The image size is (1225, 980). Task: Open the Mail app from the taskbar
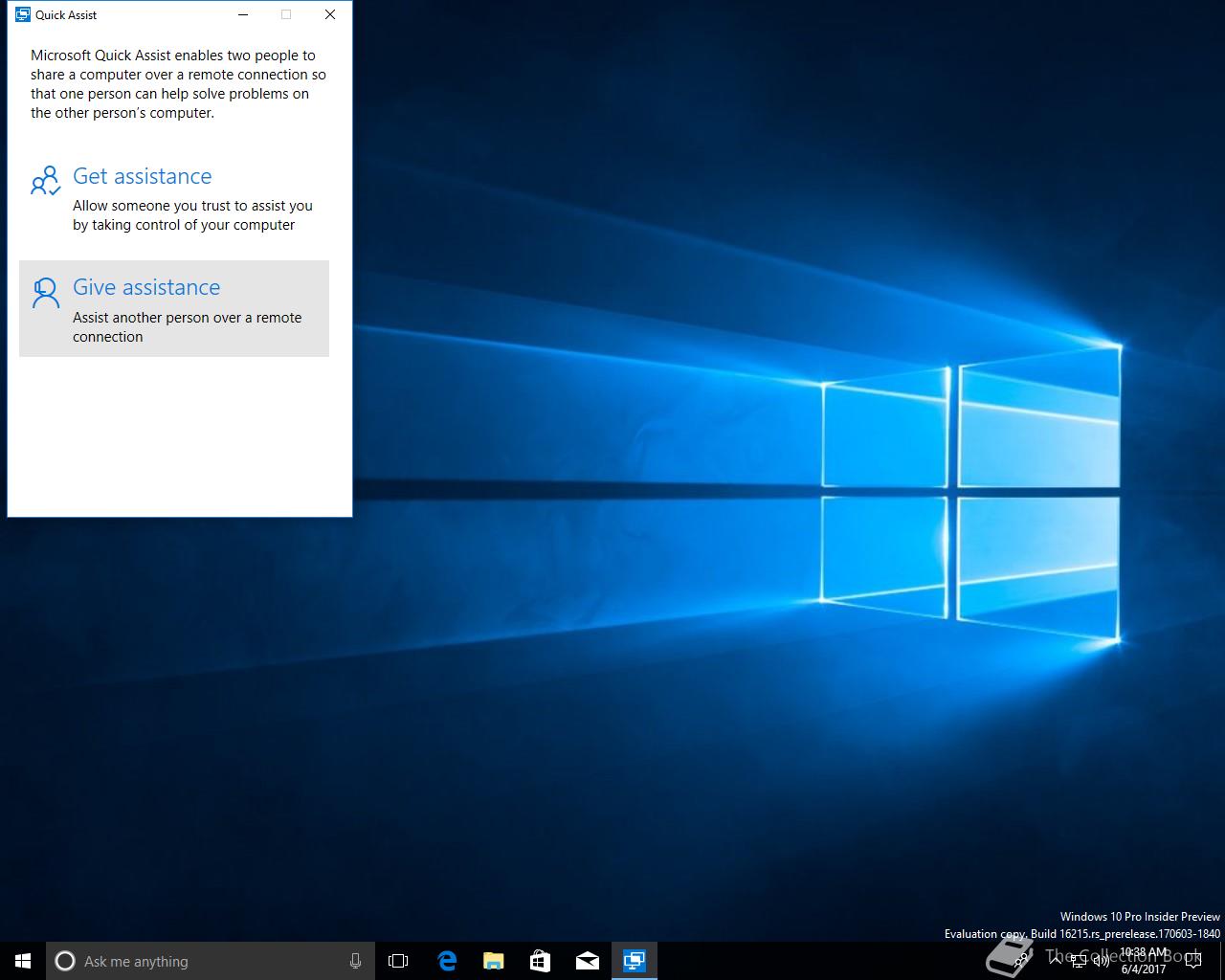(588, 961)
